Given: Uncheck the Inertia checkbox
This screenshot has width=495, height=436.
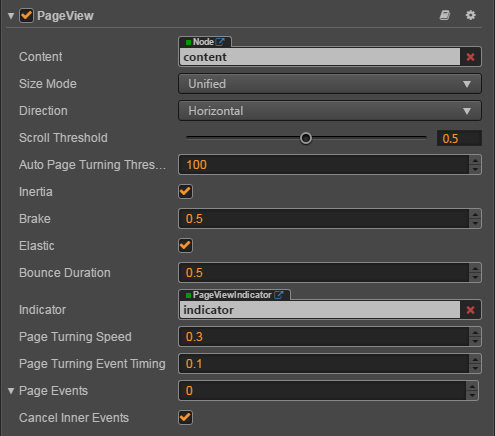Looking at the screenshot, I should pos(185,192).
